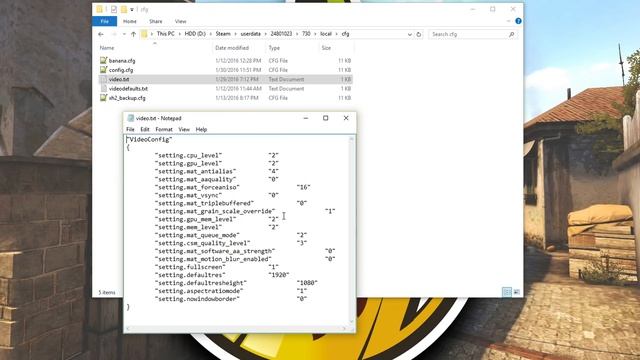Viewport: 640px width, 360px height.
Task: Open Notepad Format menu
Action: click(164, 129)
